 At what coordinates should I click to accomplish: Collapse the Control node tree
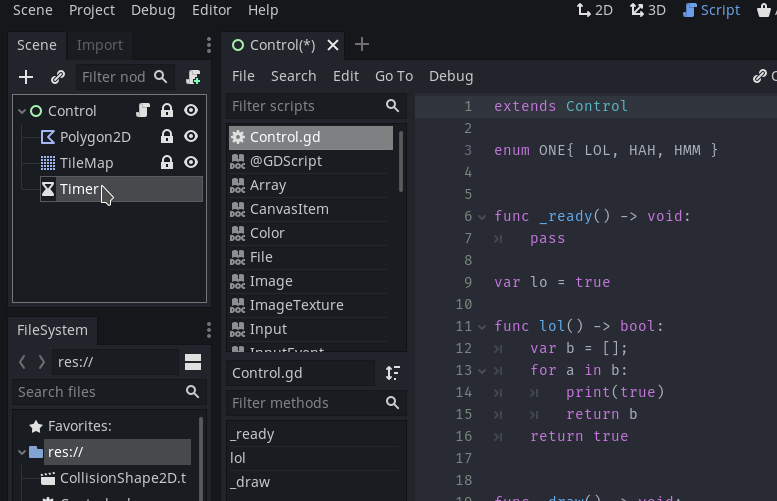[22, 111]
